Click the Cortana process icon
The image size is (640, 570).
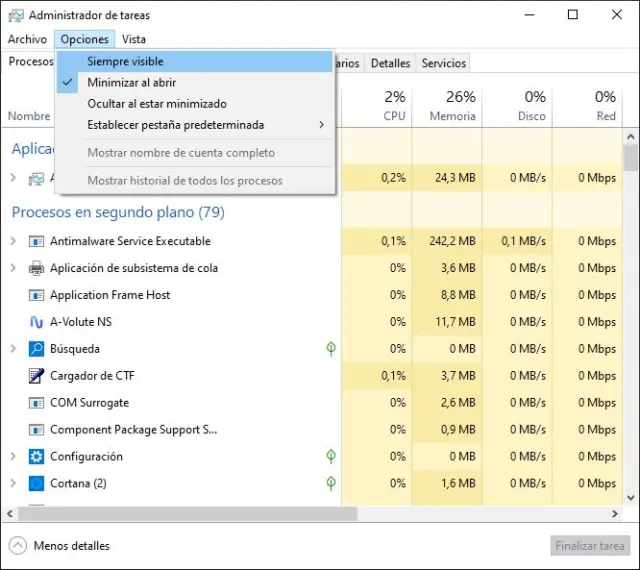(36, 484)
